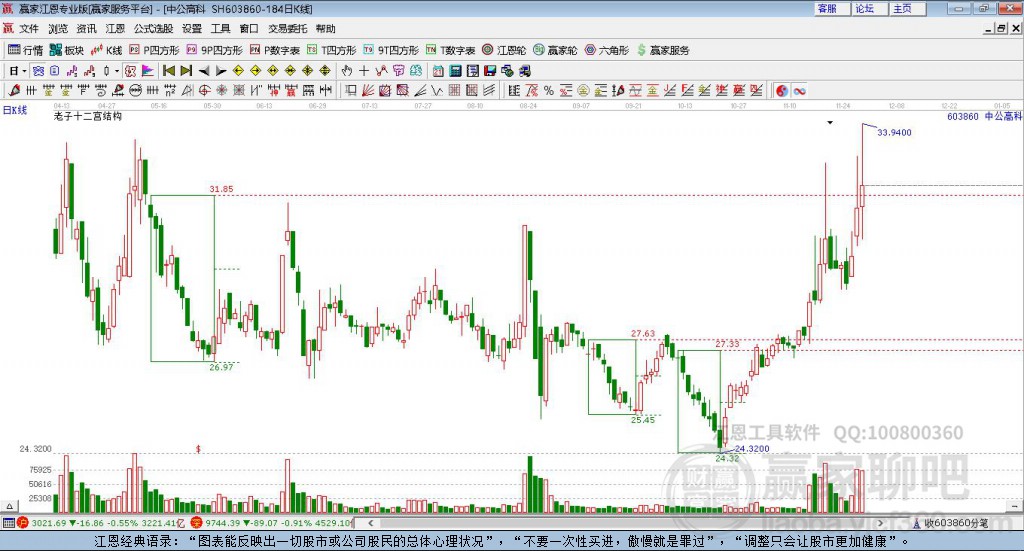Restore the inner document window
This screenshot has height=551, width=1024.
(x=1001, y=29)
